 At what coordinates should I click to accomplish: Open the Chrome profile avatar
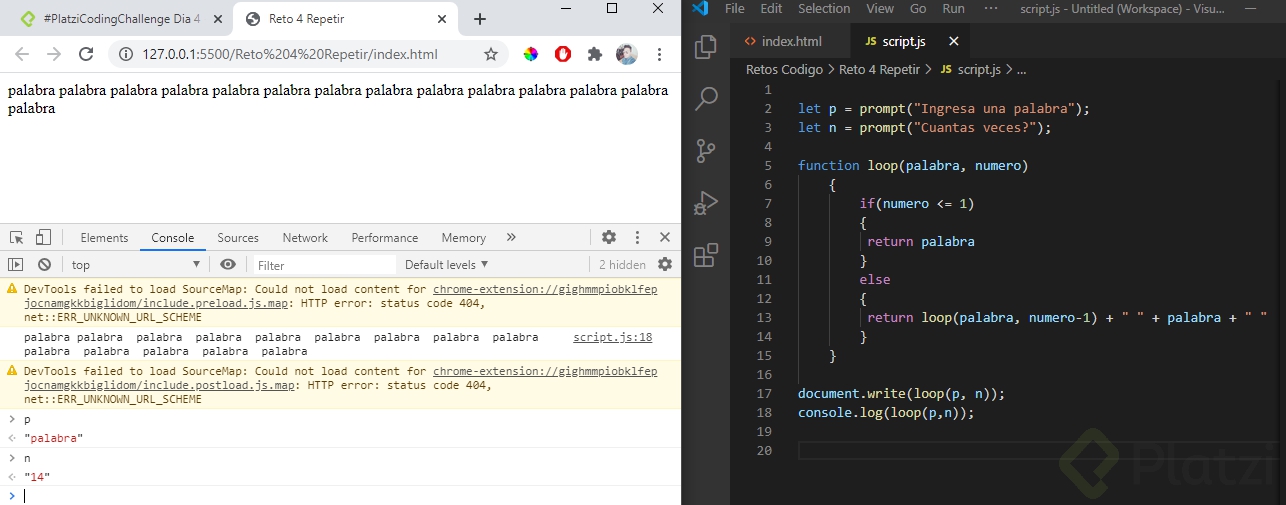pos(627,54)
